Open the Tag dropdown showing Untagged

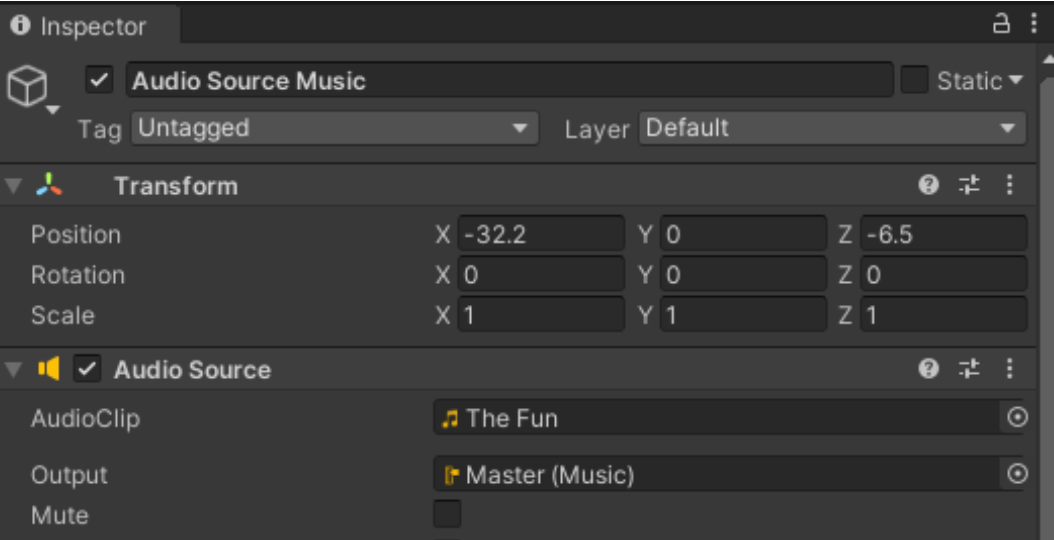pos(334,128)
